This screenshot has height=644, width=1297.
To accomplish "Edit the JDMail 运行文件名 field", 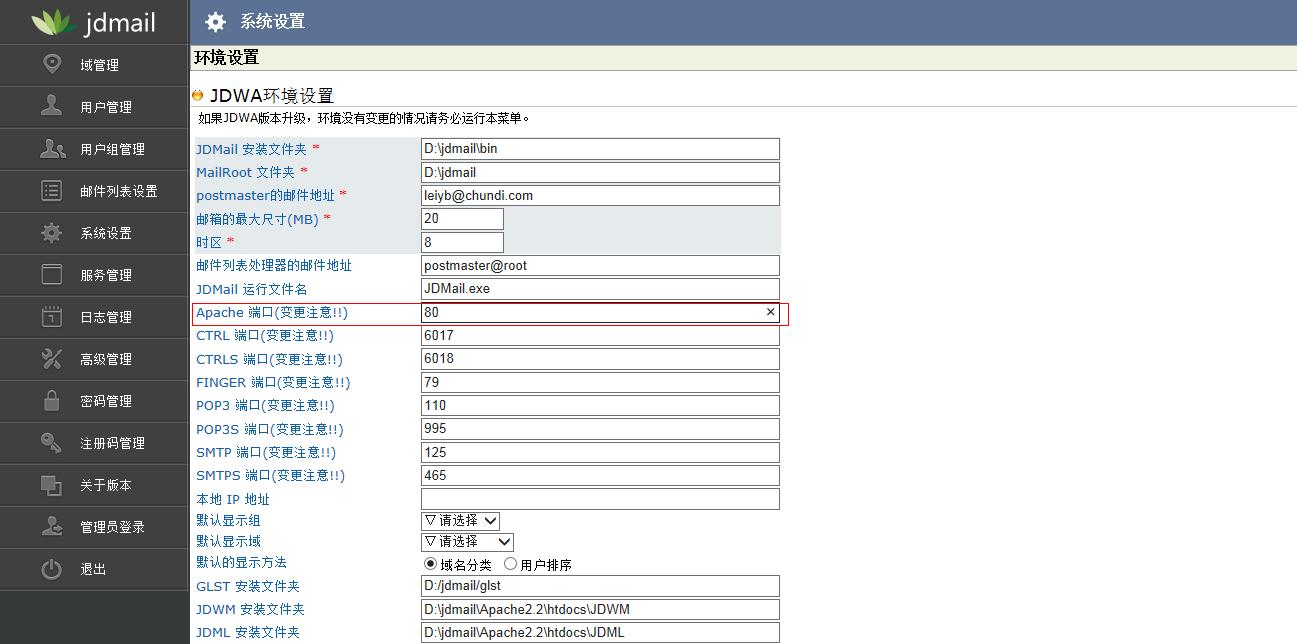I will coord(600,288).
